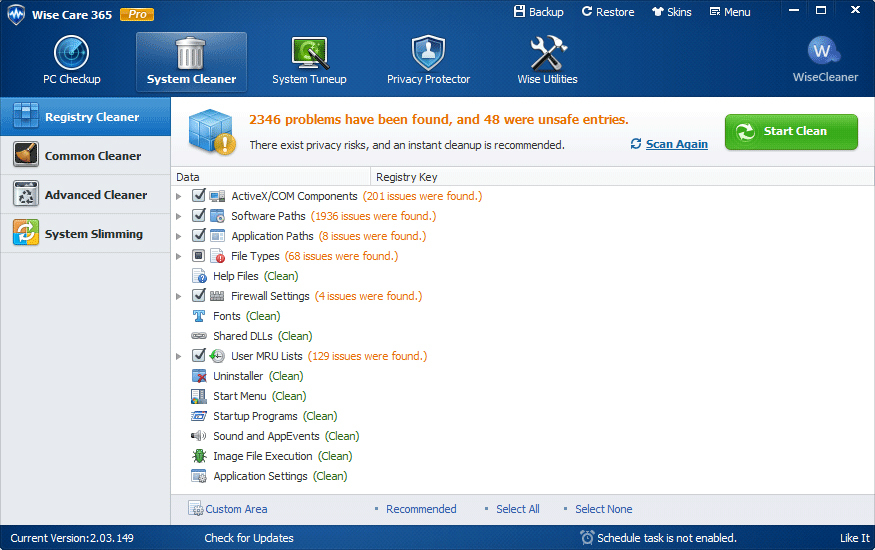The image size is (875, 550).
Task: Switch to the Registry Cleaner tab
Action: (x=85, y=117)
